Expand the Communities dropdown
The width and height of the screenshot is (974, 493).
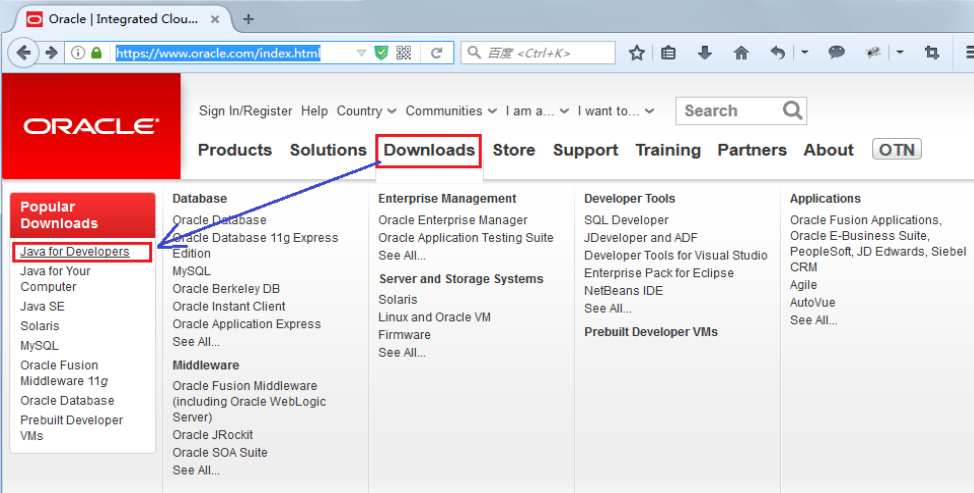pos(452,111)
